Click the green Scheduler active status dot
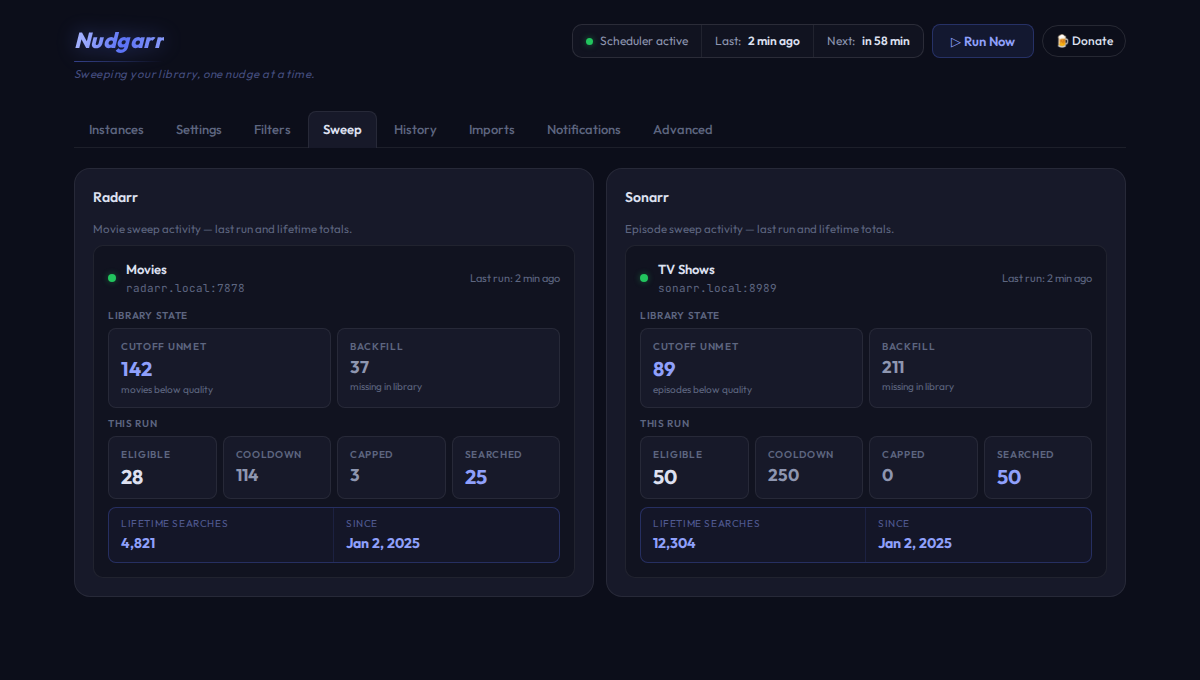 pos(589,41)
